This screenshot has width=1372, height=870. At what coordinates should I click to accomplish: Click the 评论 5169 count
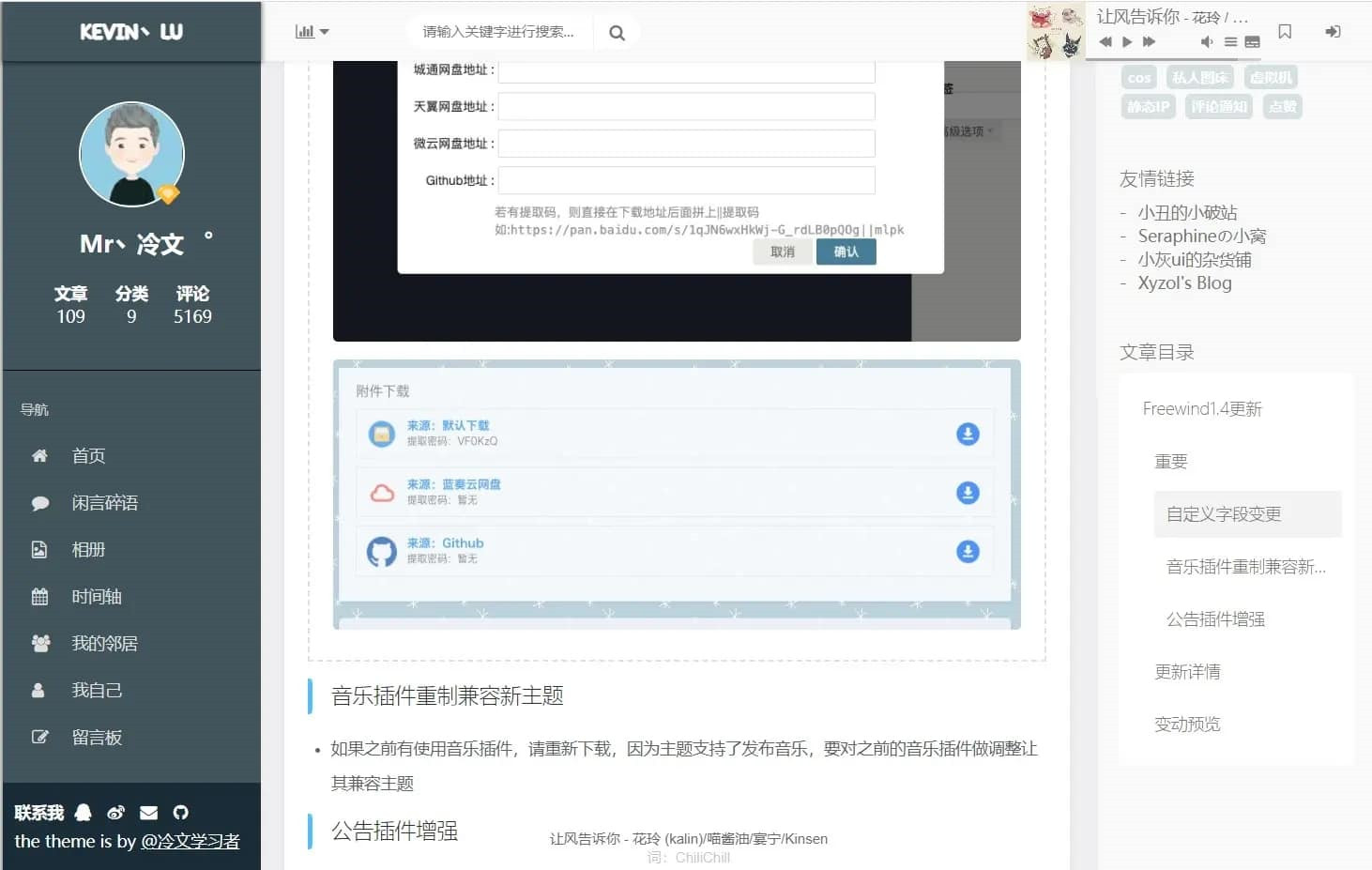point(192,305)
